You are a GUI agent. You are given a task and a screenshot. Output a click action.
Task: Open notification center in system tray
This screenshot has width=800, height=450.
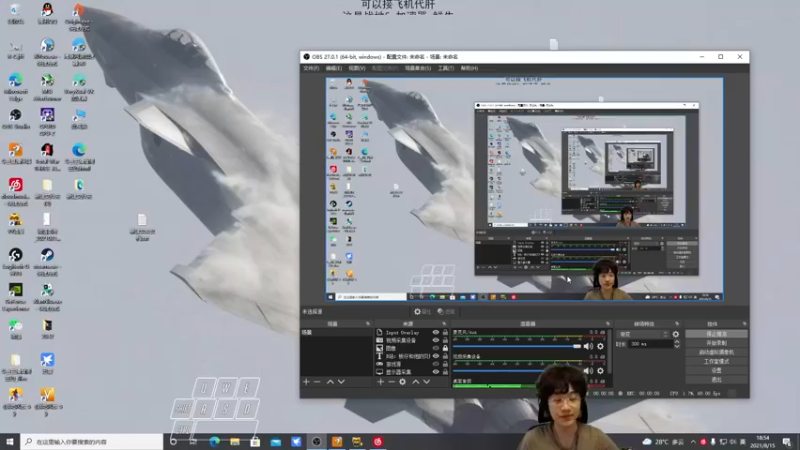click(787, 442)
